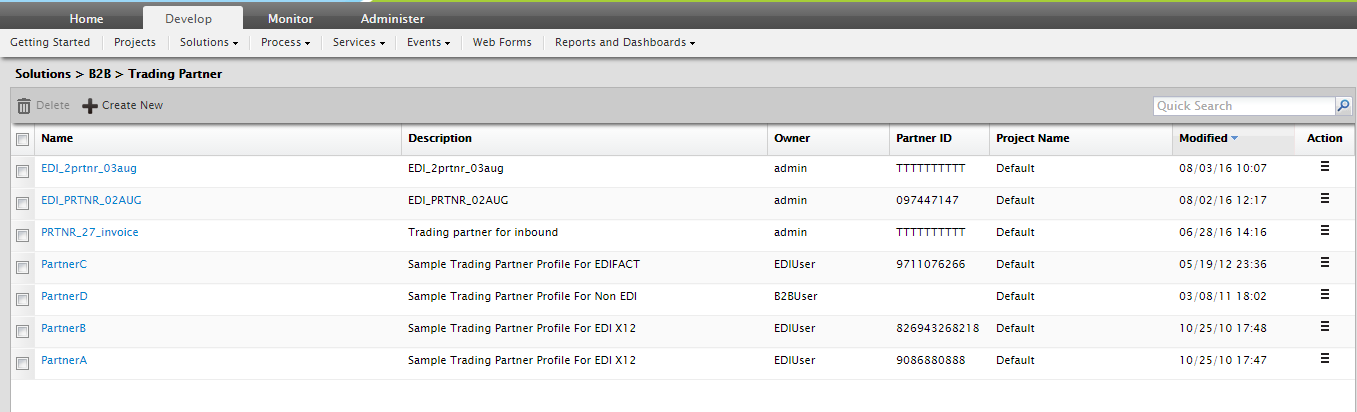Screen dimensions: 1357x412
Task: Click owner B2BUser cell
Action: point(796,296)
